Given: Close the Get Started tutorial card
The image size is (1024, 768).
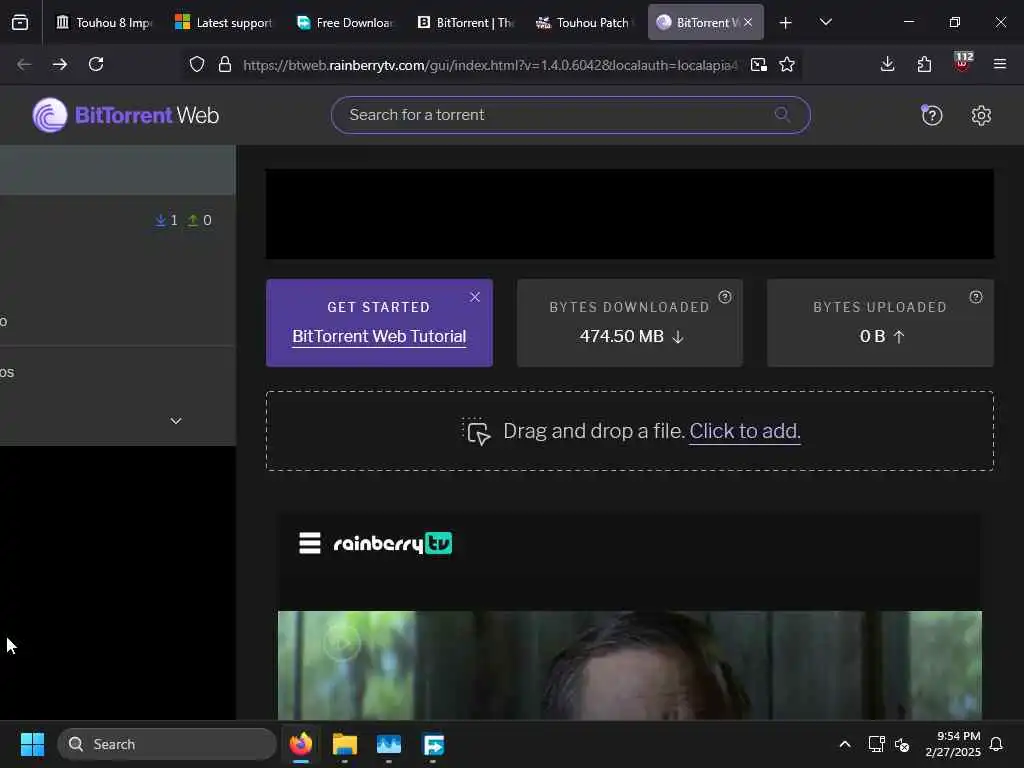Looking at the screenshot, I should point(475,297).
